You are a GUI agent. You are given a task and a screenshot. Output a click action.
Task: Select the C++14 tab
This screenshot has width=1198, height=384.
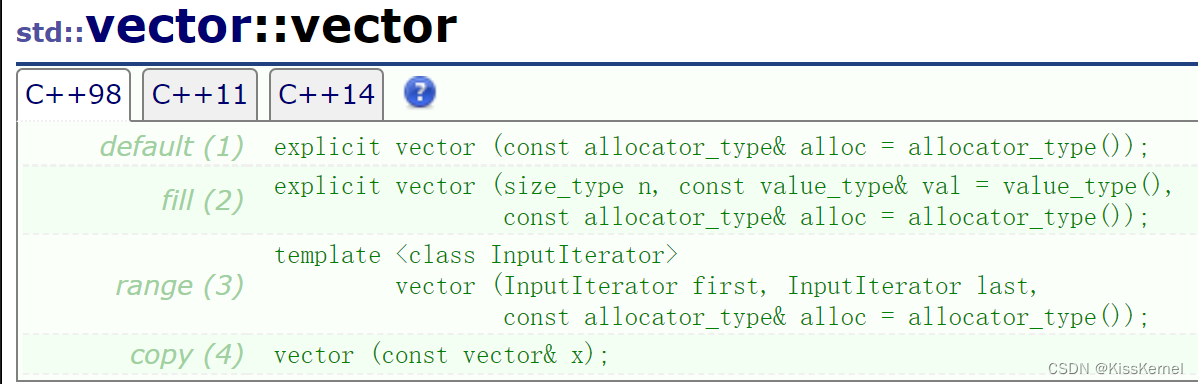click(x=327, y=95)
